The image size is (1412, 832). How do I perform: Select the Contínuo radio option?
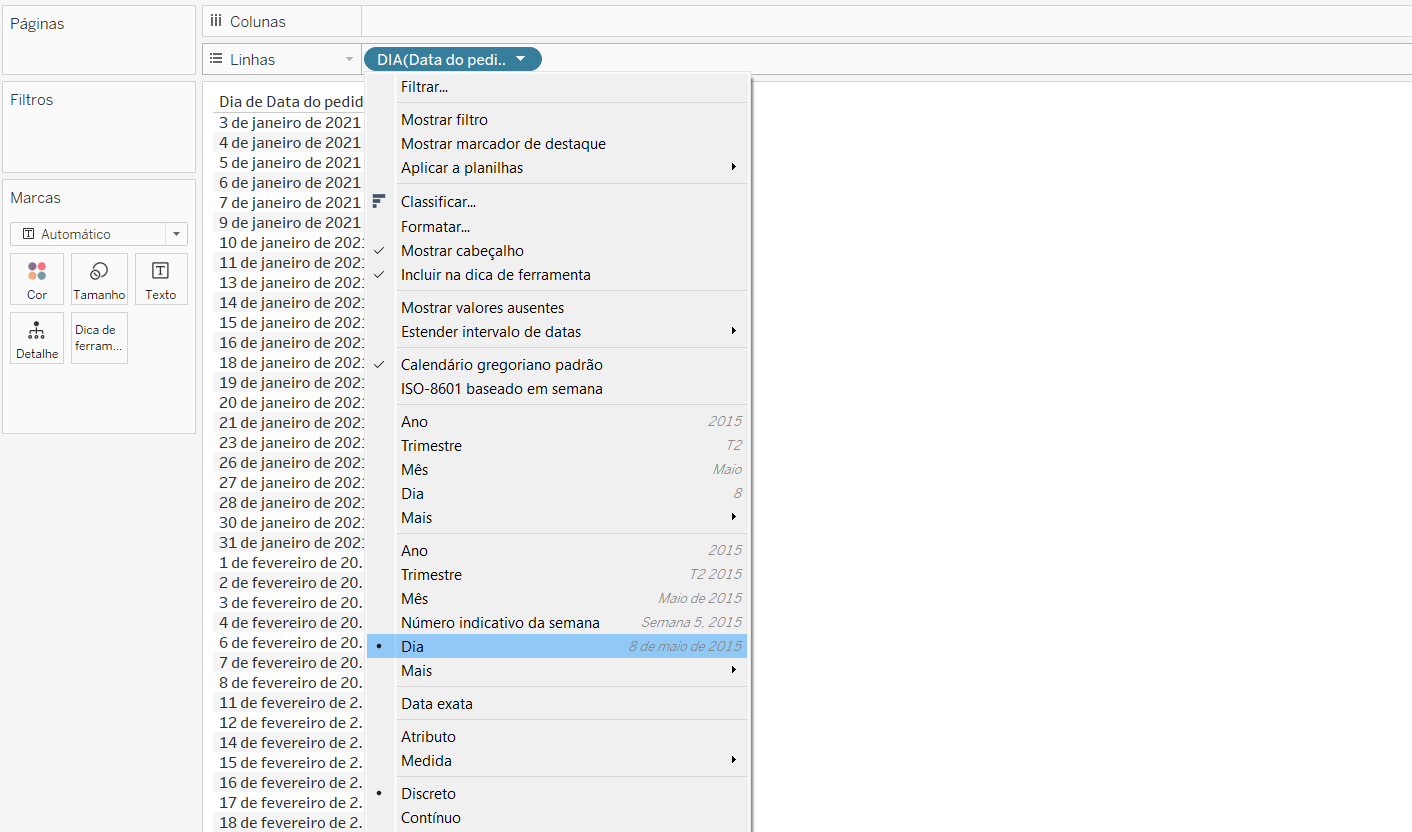(430, 818)
